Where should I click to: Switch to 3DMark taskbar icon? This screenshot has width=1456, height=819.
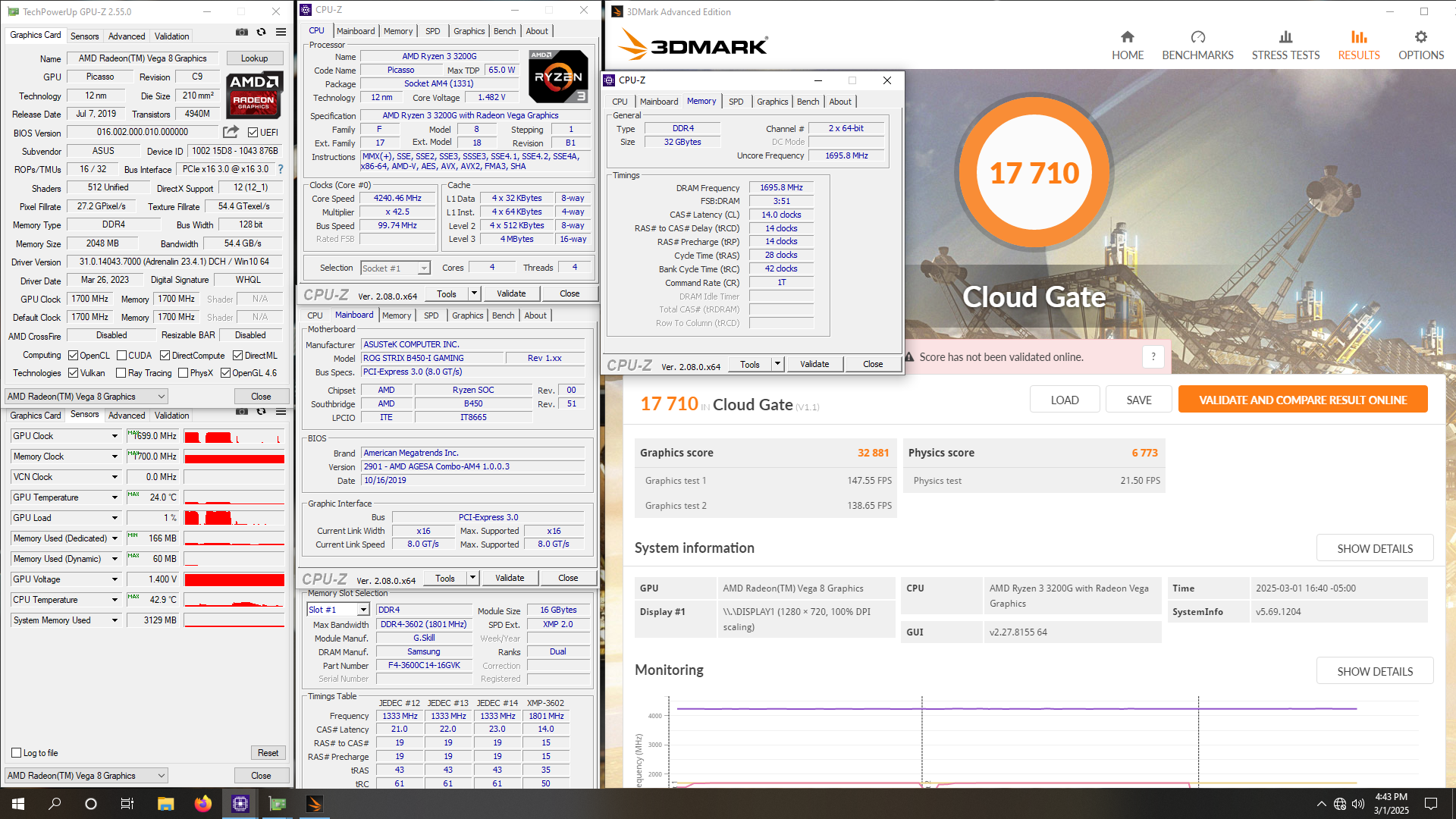pos(315,804)
